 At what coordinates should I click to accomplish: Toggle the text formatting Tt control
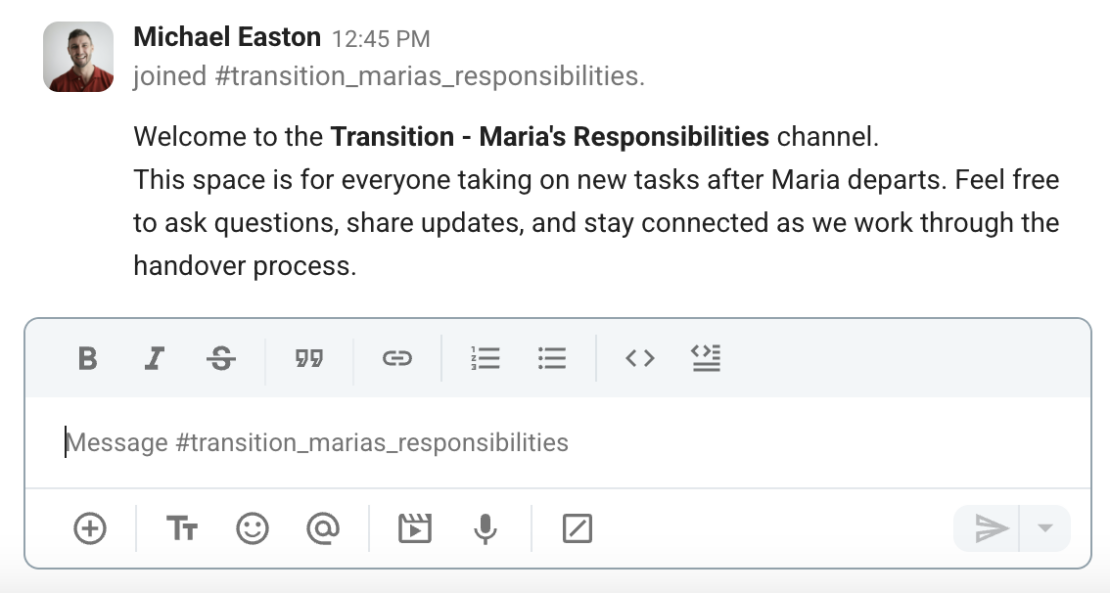pyautogui.click(x=182, y=528)
